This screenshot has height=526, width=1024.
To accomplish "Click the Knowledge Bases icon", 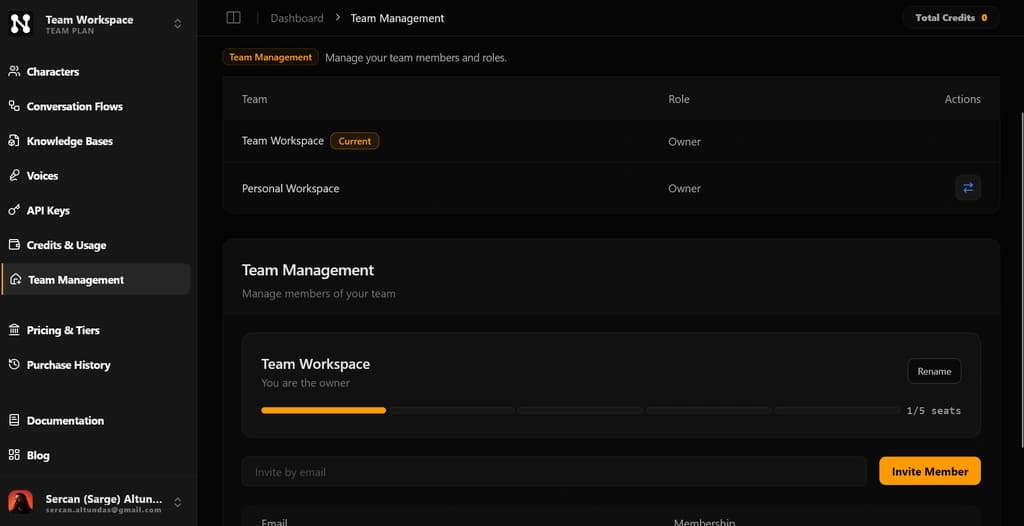I will 14,140.
